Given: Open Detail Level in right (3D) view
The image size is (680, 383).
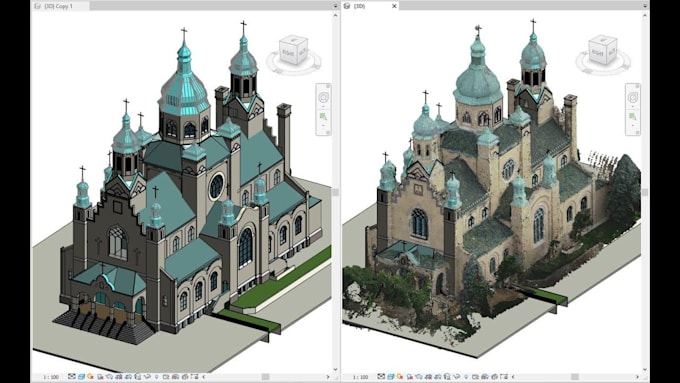Looking at the screenshot, I should pyautogui.click(x=382, y=377).
